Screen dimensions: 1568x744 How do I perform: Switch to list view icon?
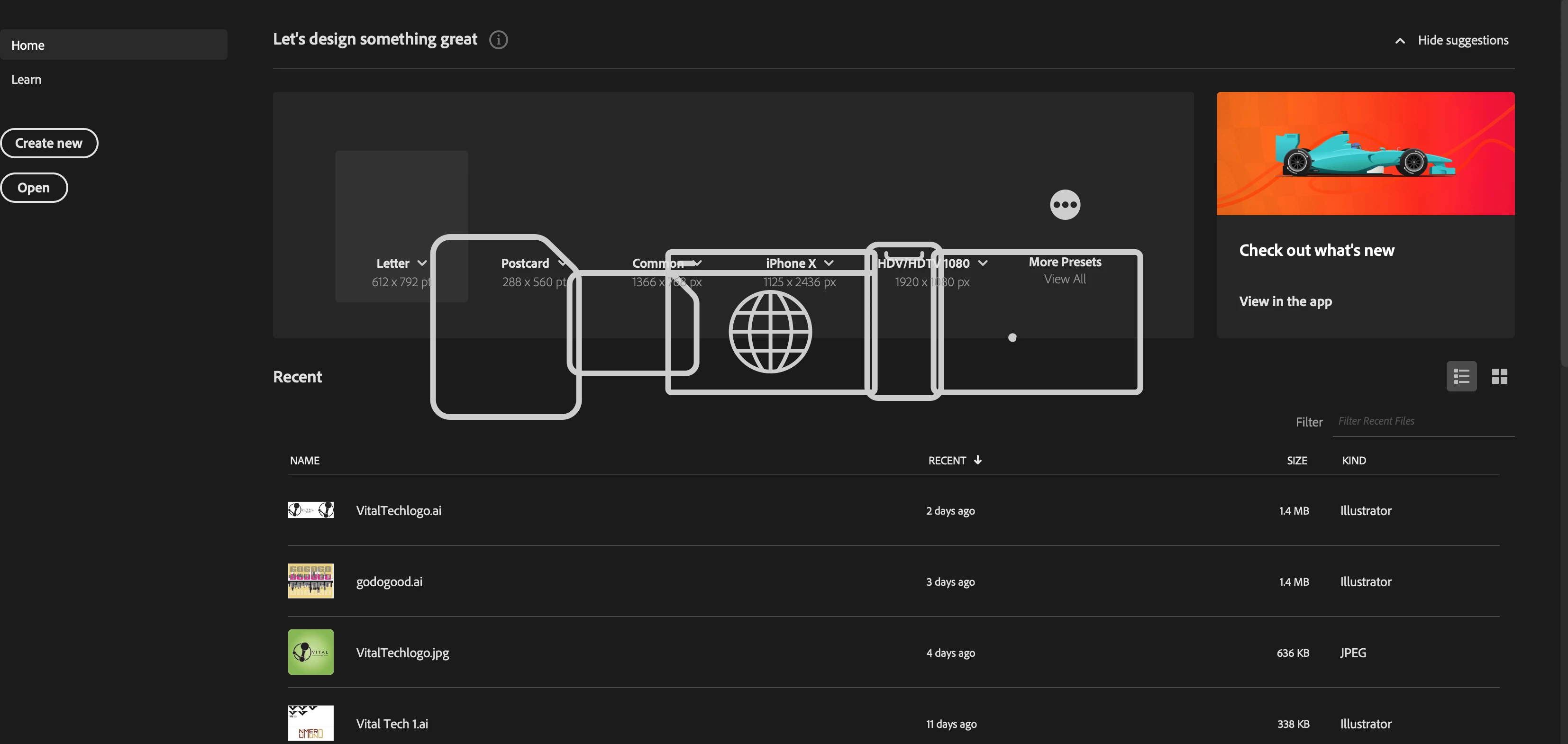point(1461,377)
